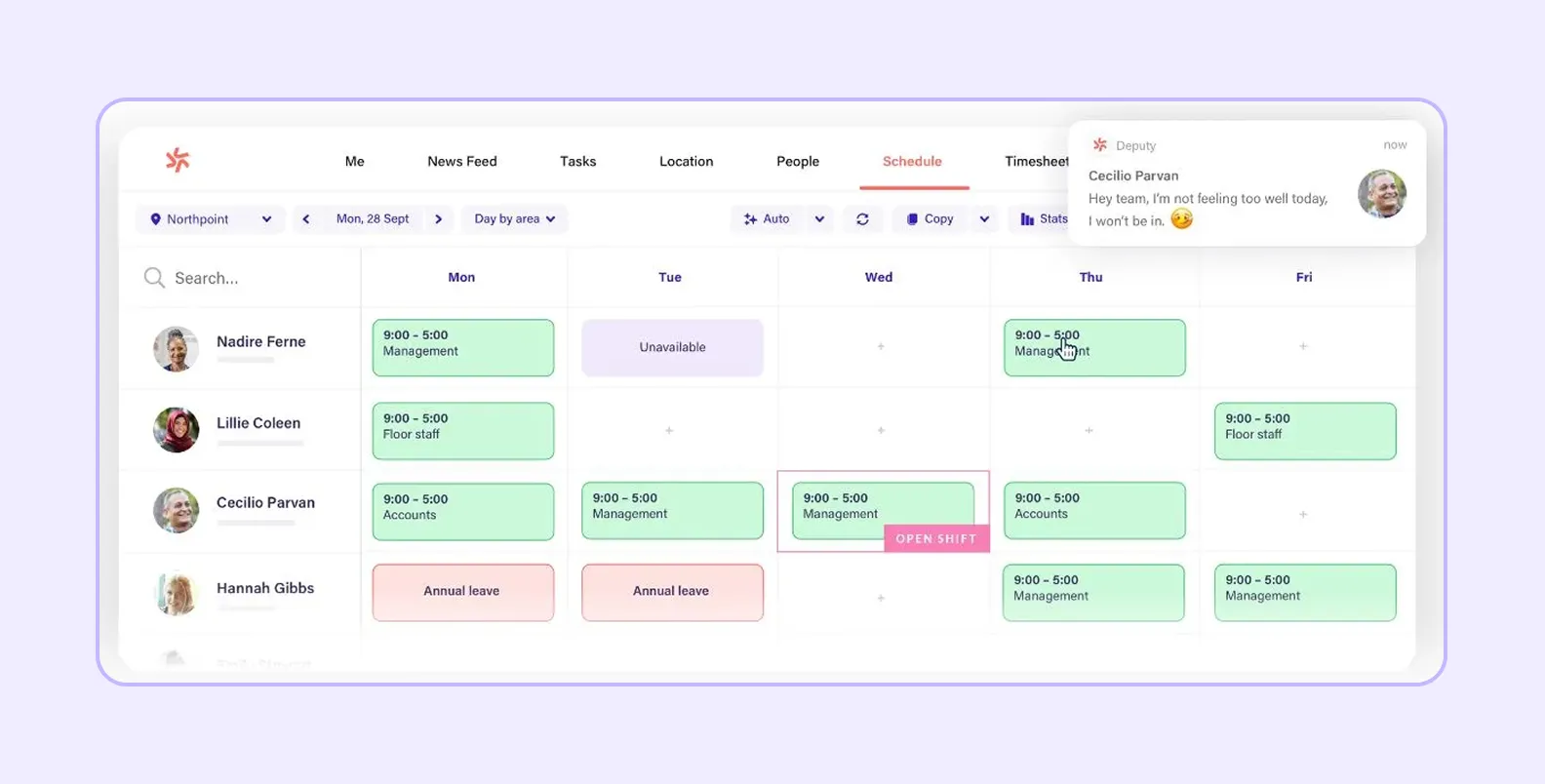Go to the People tab

click(798, 162)
